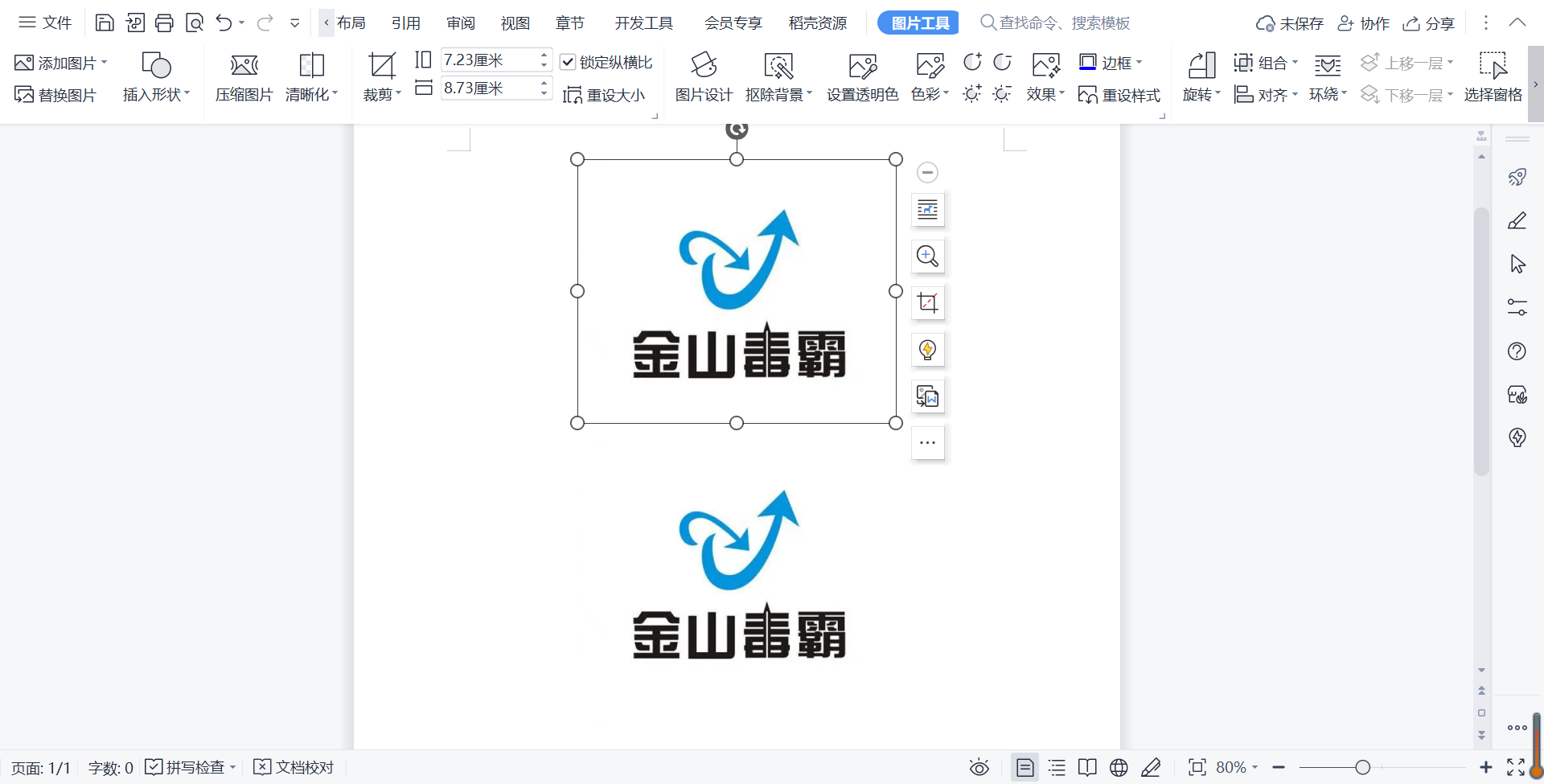The width and height of the screenshot is (1544, 784).
Task: Click the settings sliders icon in right sidebar
Action: point(1517,307)
